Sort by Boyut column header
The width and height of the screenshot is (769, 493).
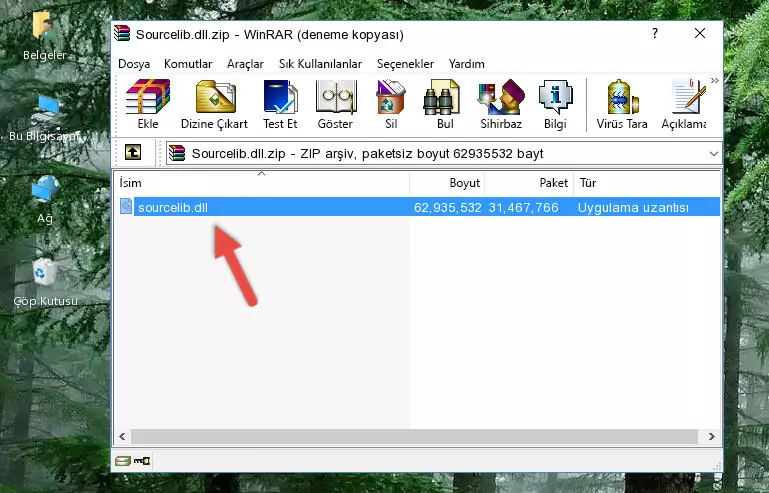[x=447, y=183]
